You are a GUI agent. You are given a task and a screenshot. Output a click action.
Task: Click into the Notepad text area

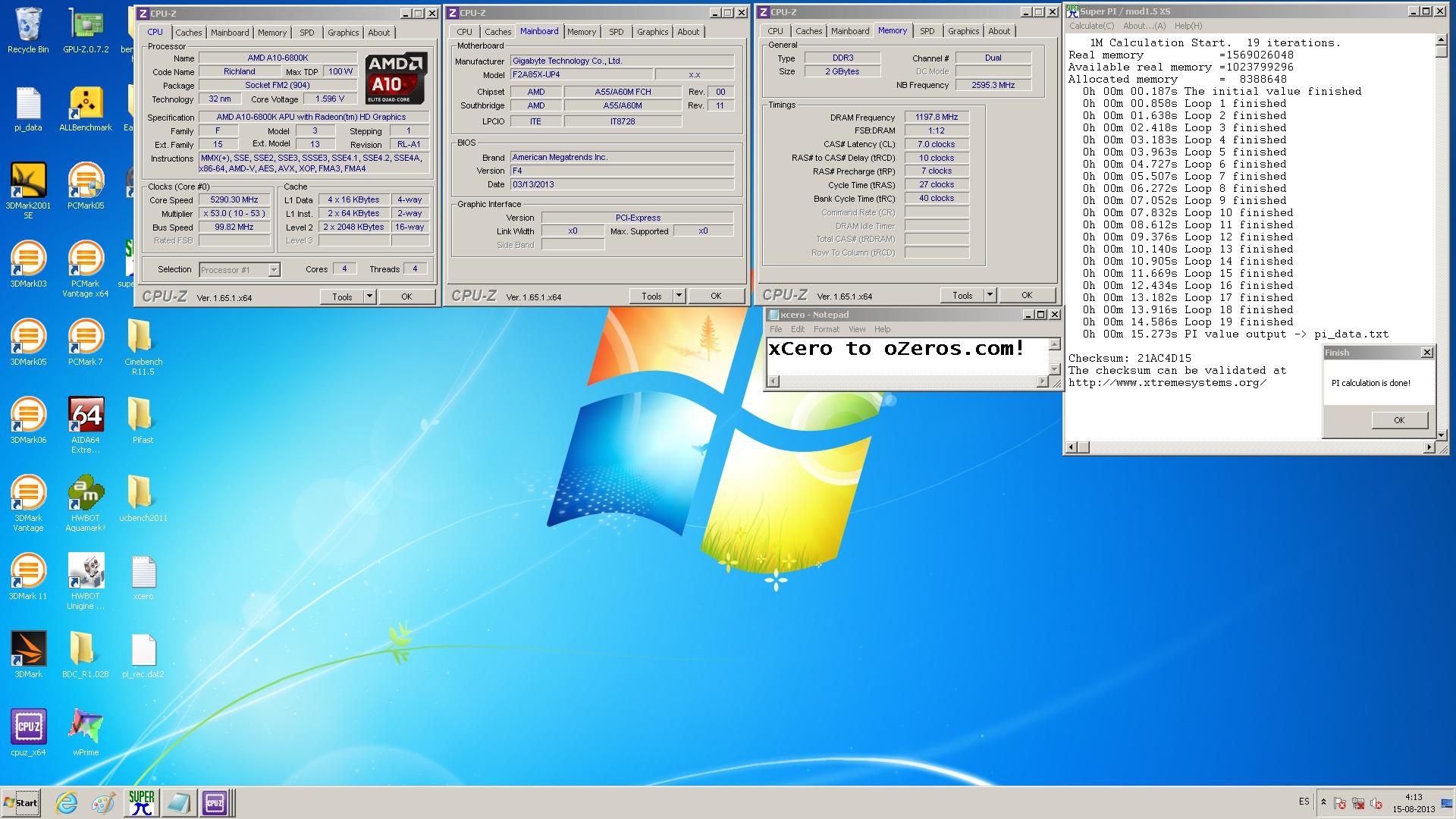click(x=908, y=356)
